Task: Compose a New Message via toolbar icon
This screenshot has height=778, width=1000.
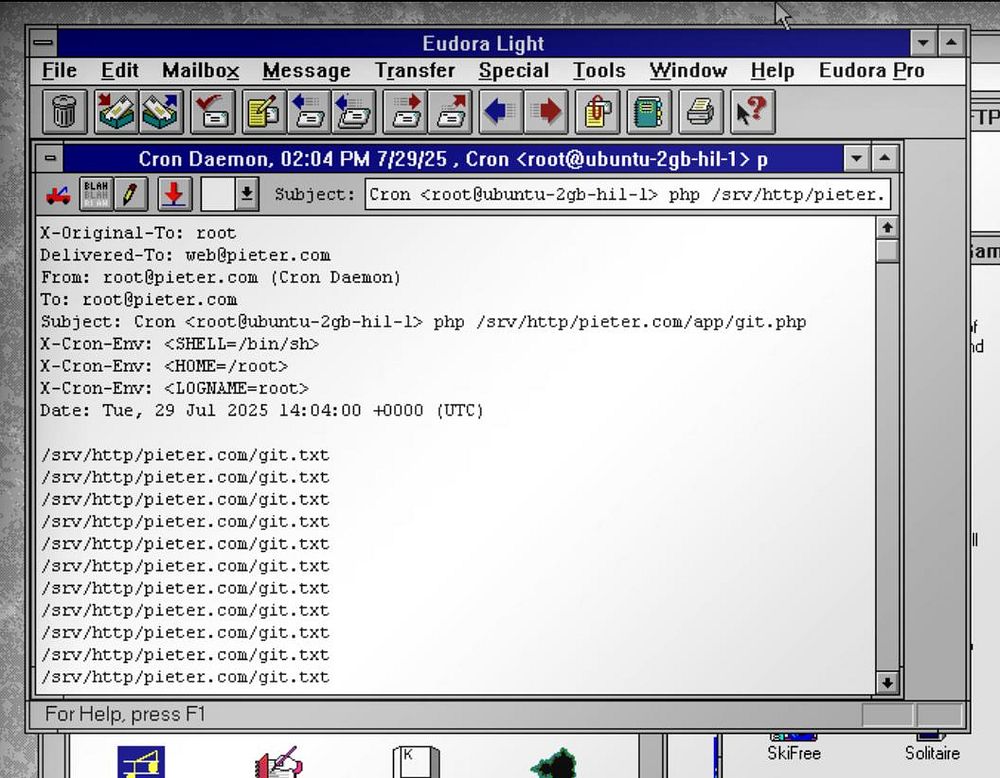Action: [x=264, y=112]
